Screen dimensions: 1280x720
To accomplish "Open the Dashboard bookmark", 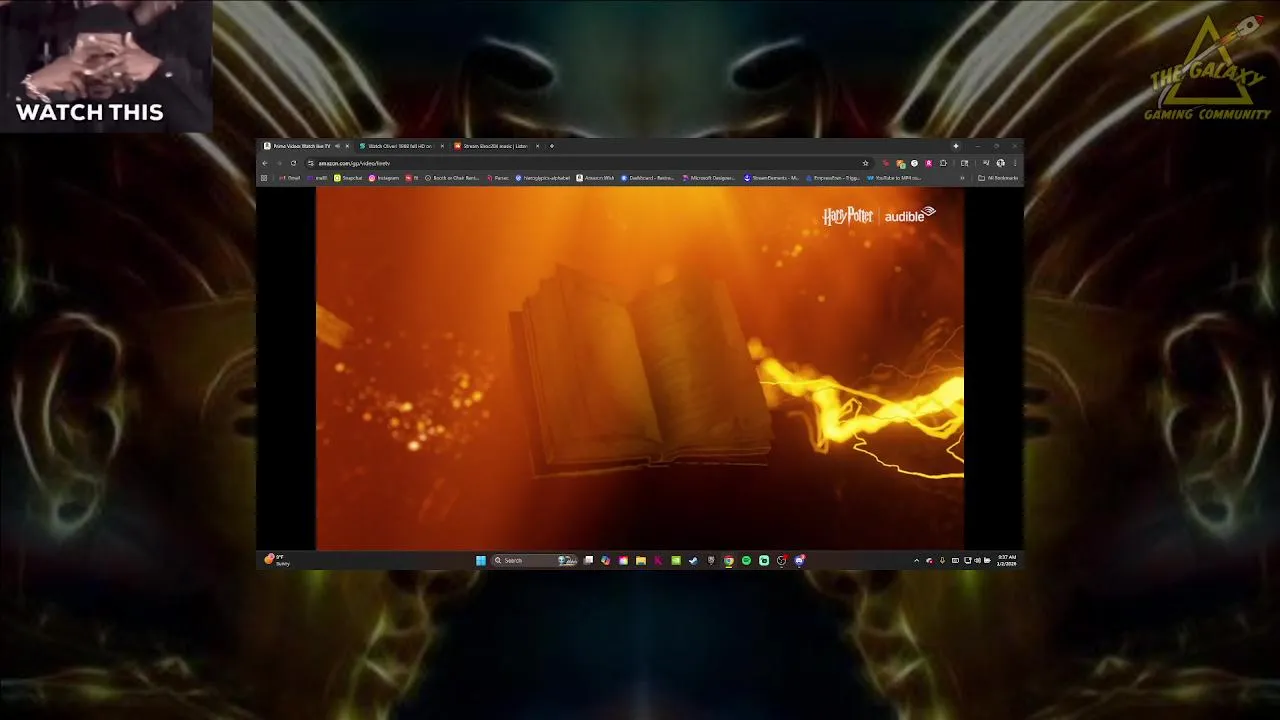I will coord(648,178).
